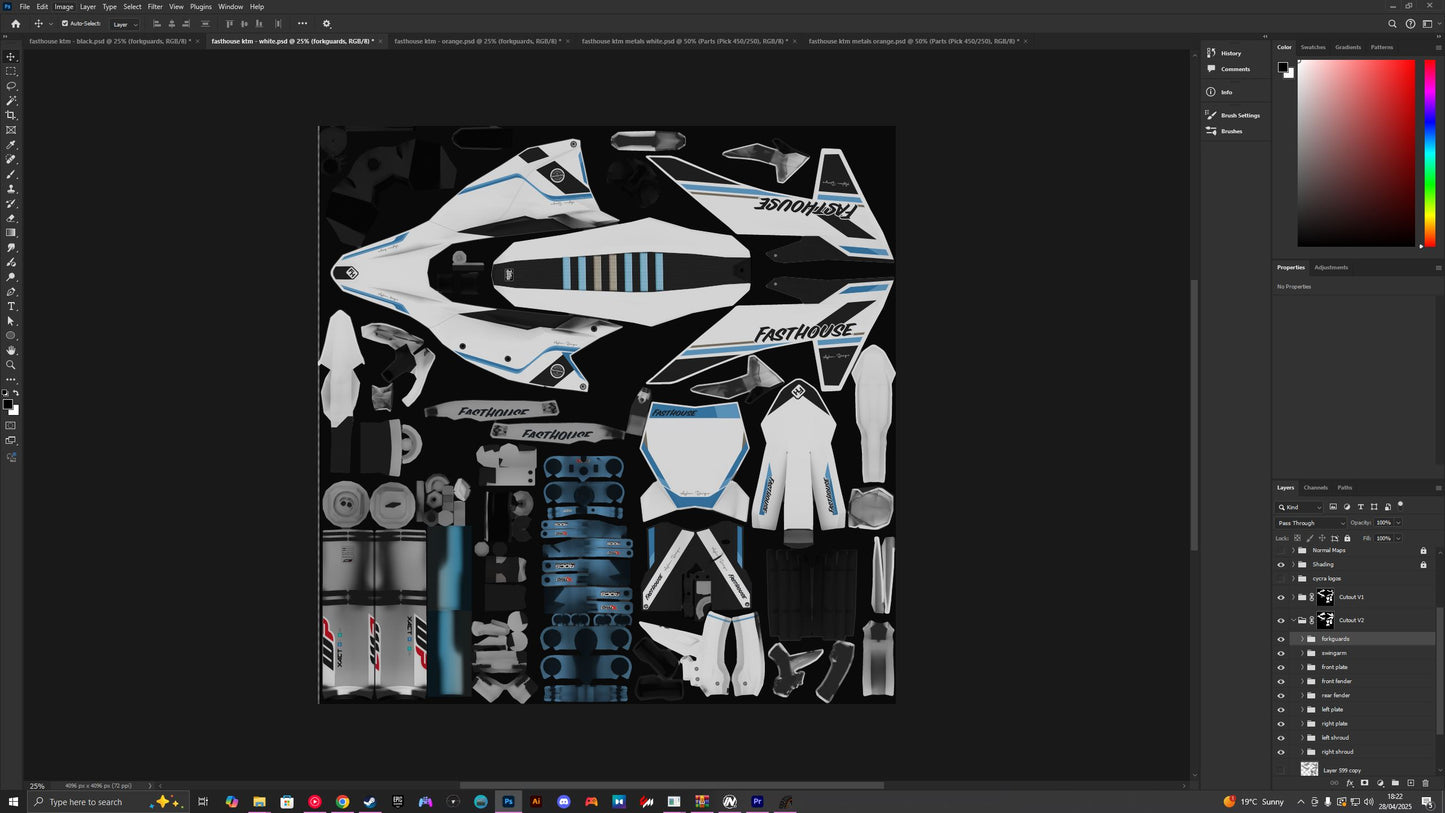Click the delete layer trash icon
The width and height of the screenshot is (1445, 813).
1425,783
